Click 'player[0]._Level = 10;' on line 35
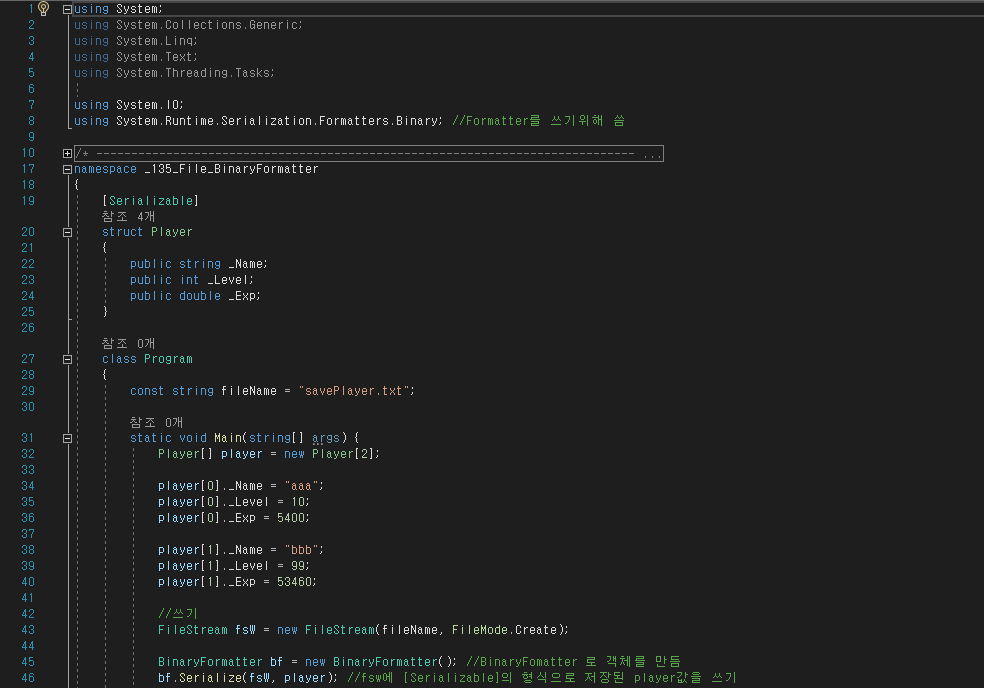This screenshot has width=984, height=688. (233, 502)
